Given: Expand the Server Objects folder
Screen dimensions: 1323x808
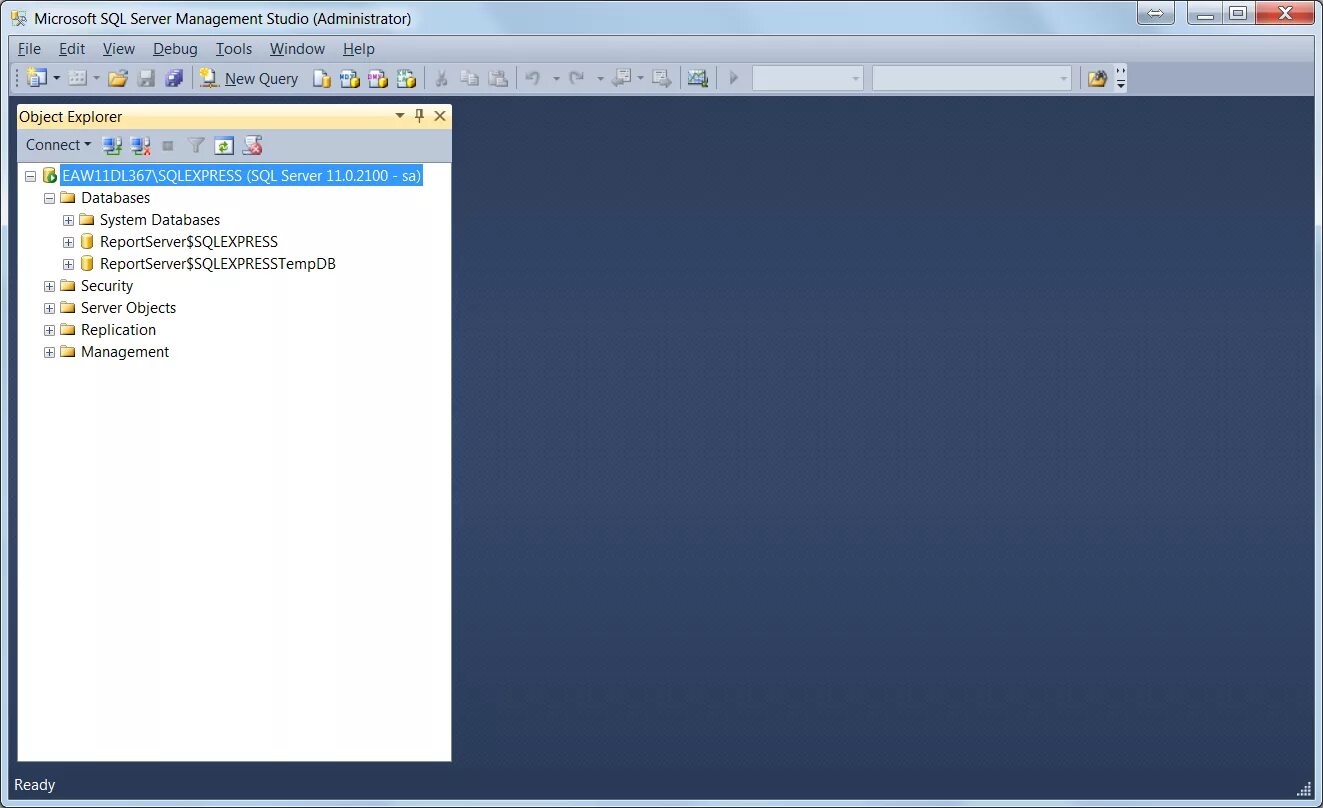Looking at the screenshot, I should click(x=49, y=308).
